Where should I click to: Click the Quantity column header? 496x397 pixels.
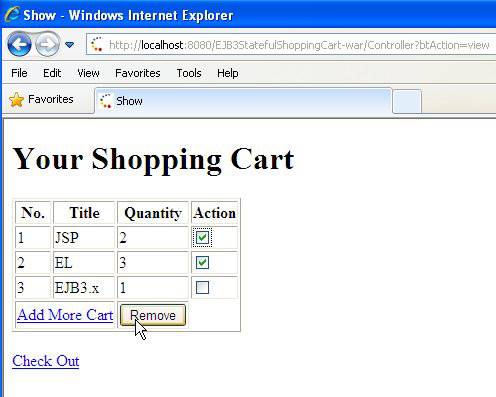(153, 213)
